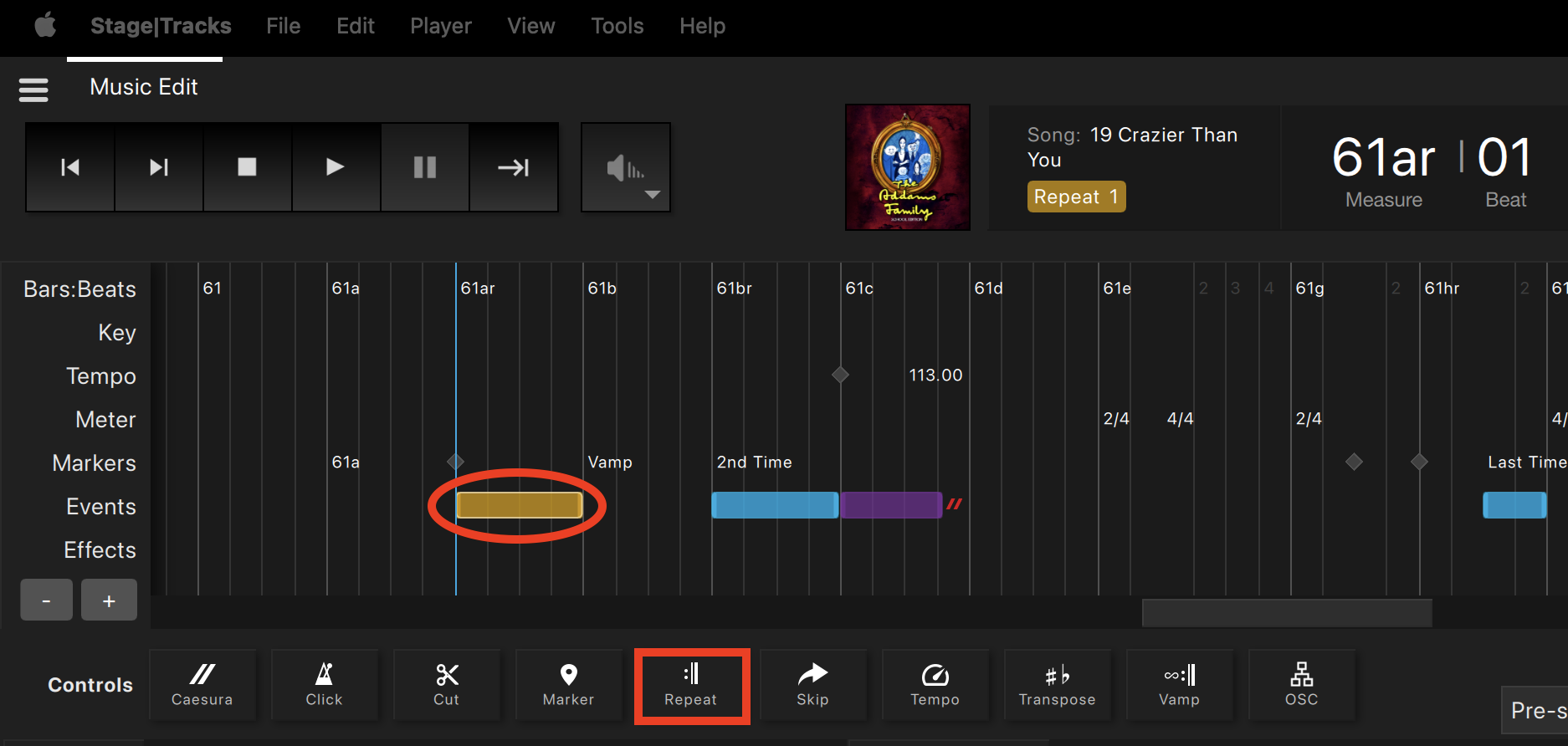Click the 61ar measure display
Screen dimensions: 1568x746
click(x=1384, y=157)
